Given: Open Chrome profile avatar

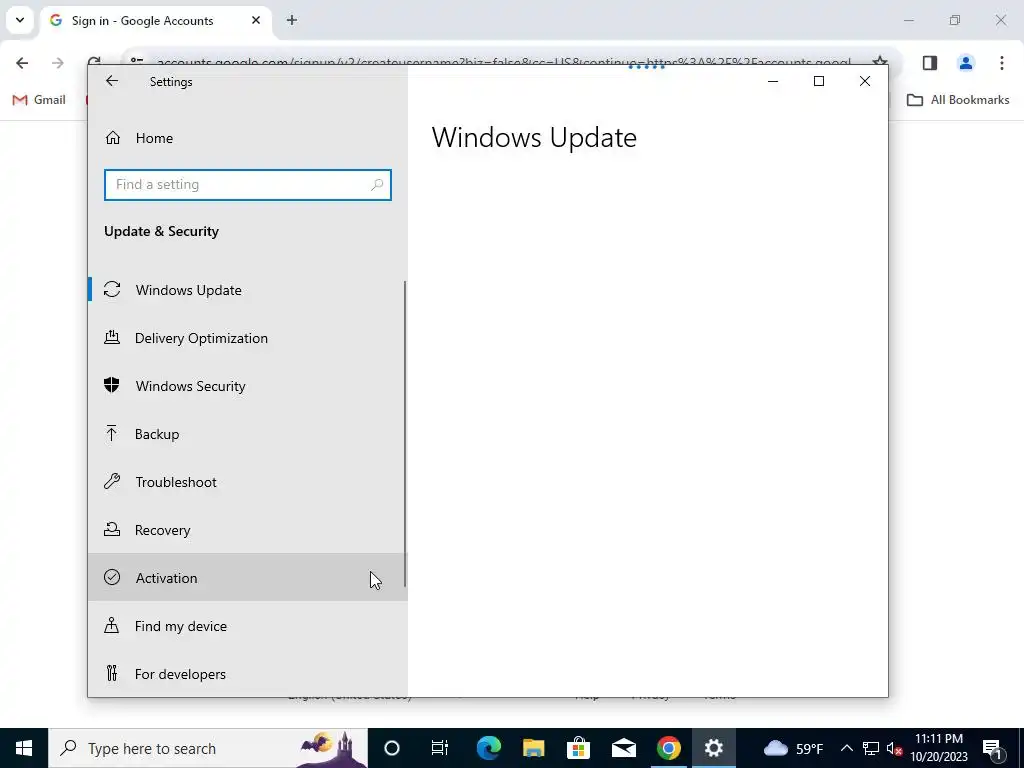Looking at the screenshot, I should coord(966,63).
